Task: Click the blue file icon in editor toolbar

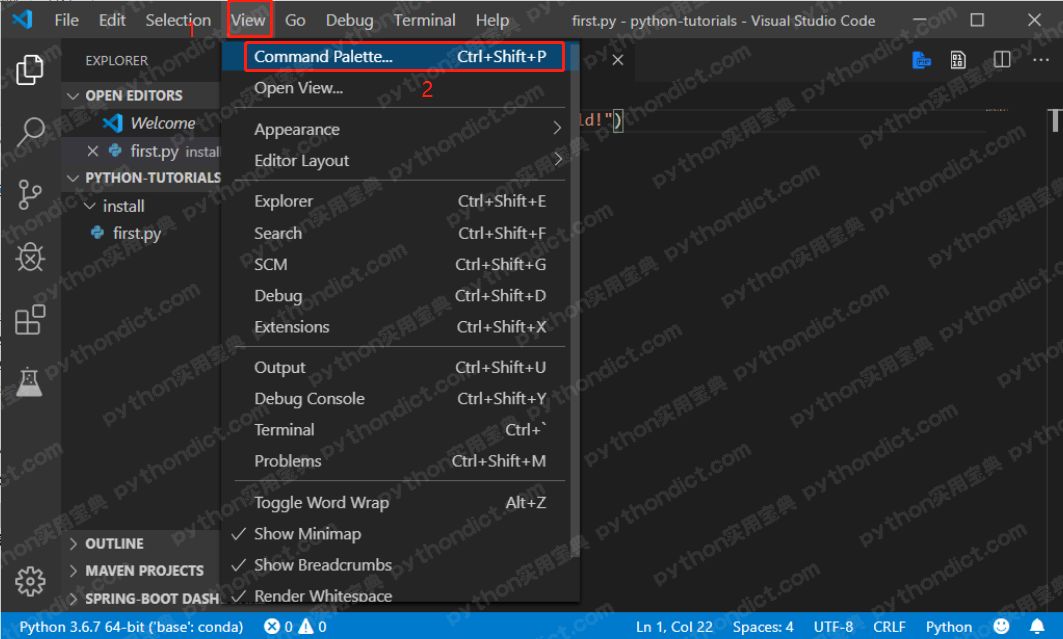Action: click(x=921, y=60)
